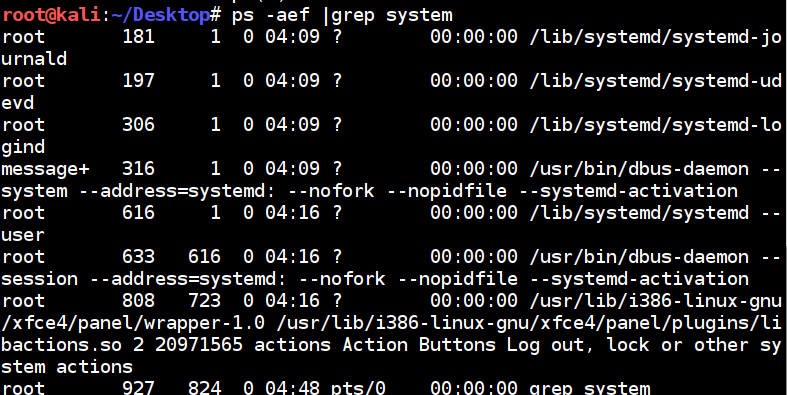This screenshot has height=395, width=787.
Task: Click '/usr/lib/i386-linux-gnu' in row 808
Action: pyautogui.click(x=655, y=302)
